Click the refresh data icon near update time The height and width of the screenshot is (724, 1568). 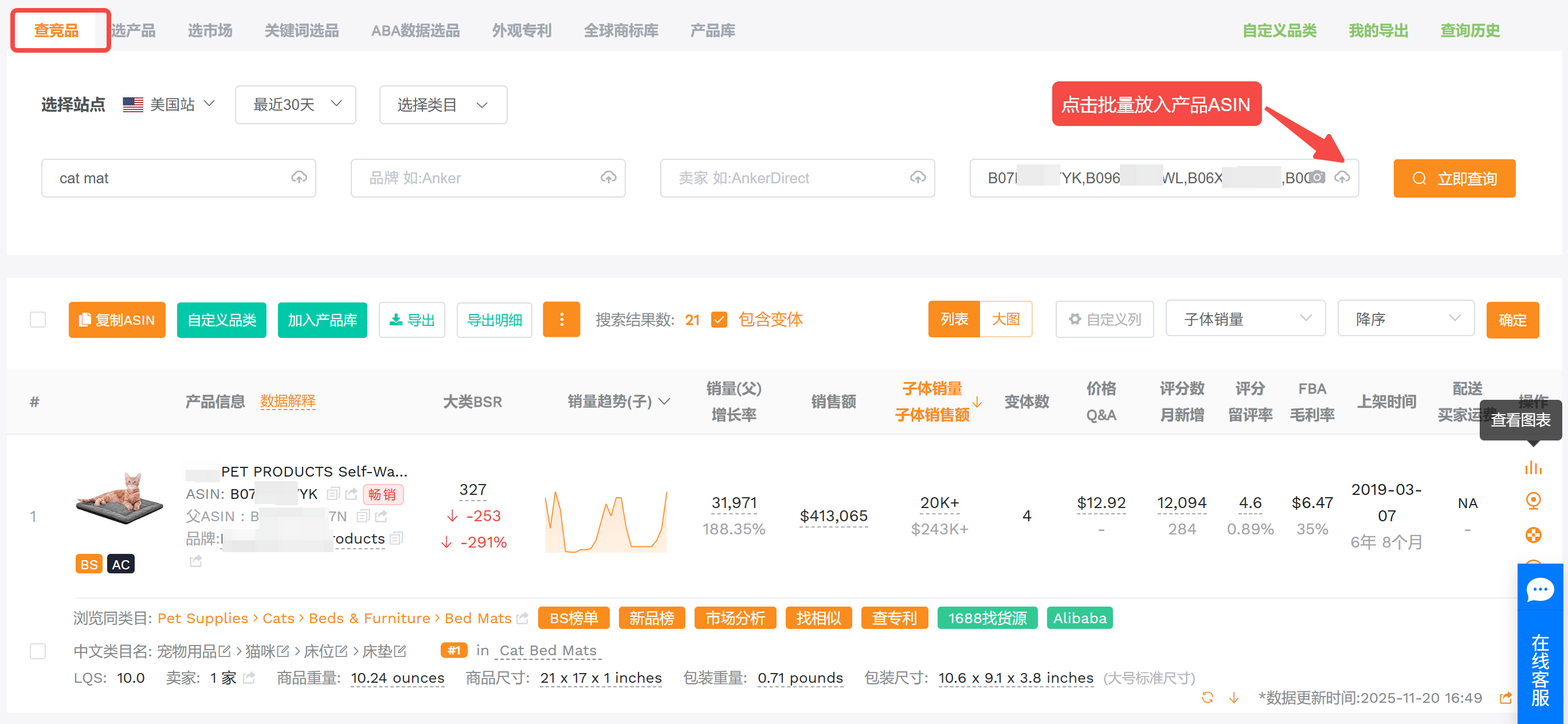[x=1207, y=697]
